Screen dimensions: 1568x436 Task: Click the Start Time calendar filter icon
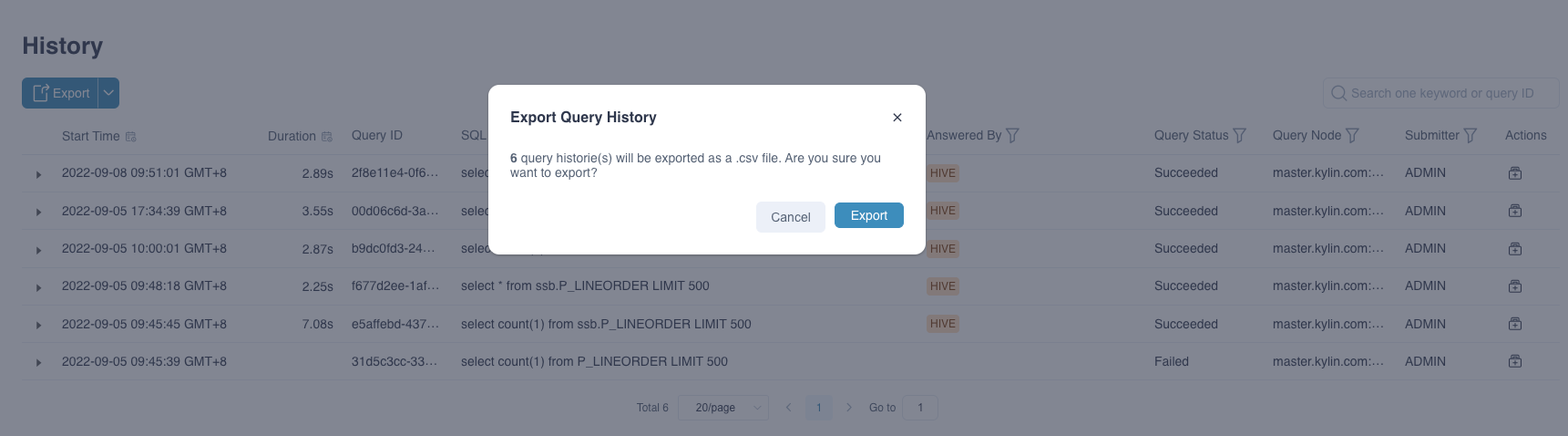click(131, 137)
